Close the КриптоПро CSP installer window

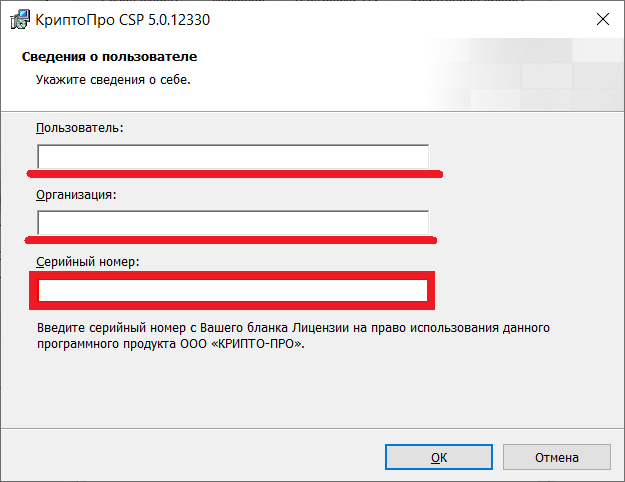click(x=602, y=19)
